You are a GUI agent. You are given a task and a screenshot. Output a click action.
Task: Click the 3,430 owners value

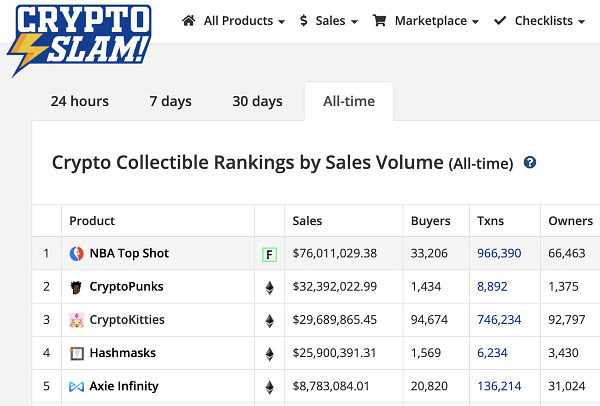click(563, 353)
